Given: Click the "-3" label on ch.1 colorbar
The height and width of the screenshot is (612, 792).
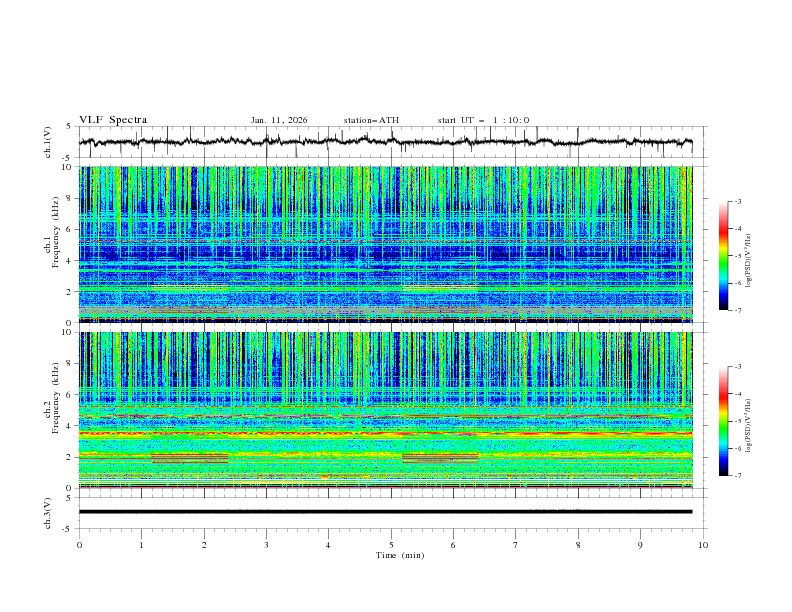Looking at the screenshot, I should point(737,201).
